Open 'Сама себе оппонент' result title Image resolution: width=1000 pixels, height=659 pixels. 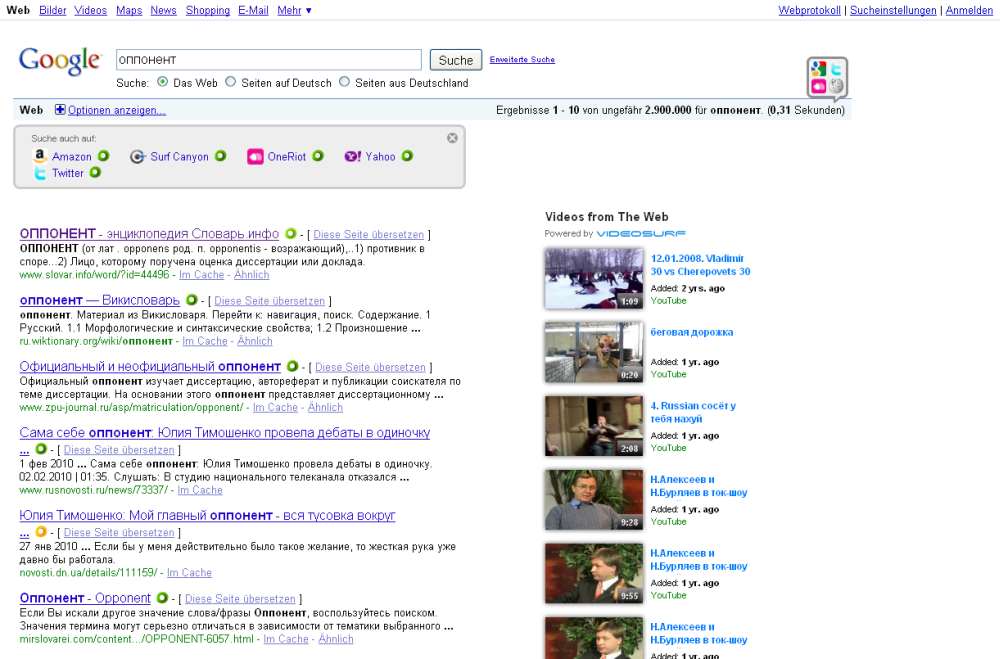pos(224,433)
